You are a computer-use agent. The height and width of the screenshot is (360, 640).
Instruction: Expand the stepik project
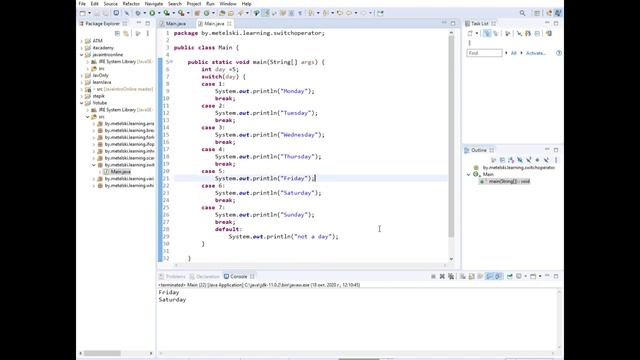point(82,96)
